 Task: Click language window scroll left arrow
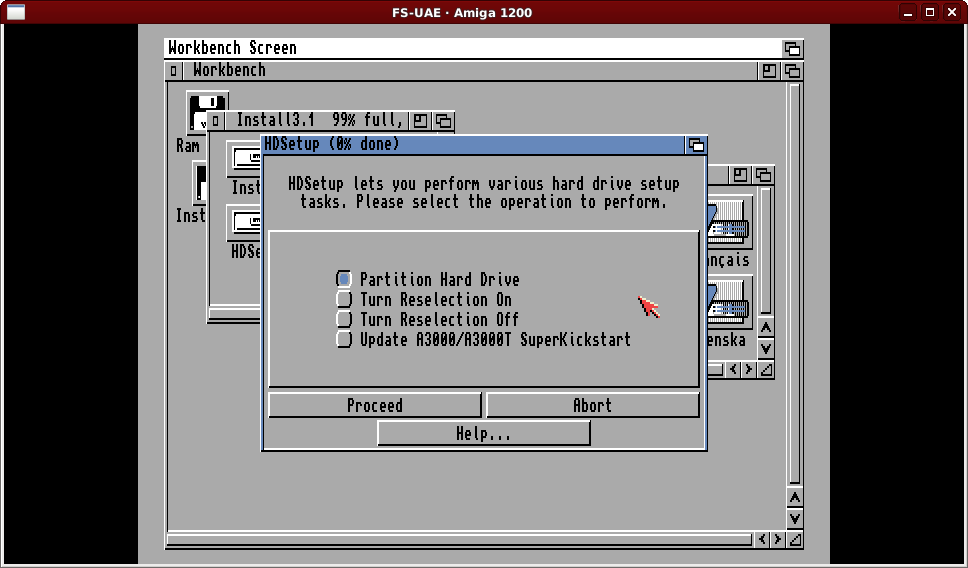pyautogui.click(x=733, y=370)
